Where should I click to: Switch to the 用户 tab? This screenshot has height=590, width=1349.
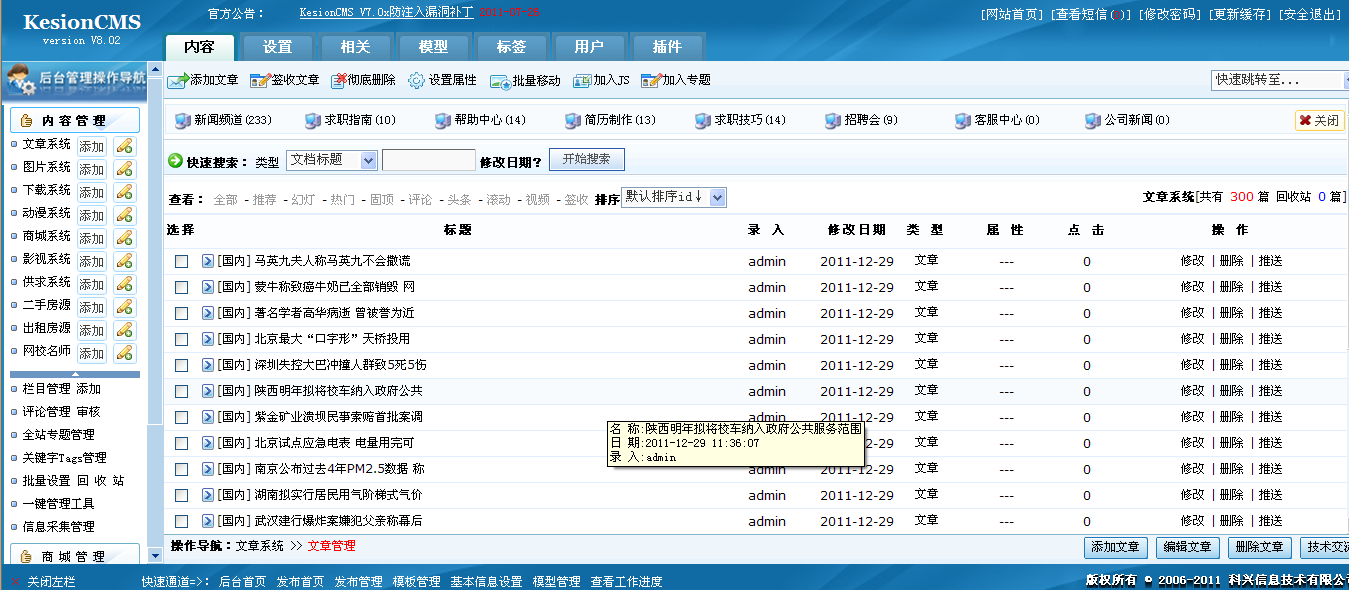pos(590,47)
